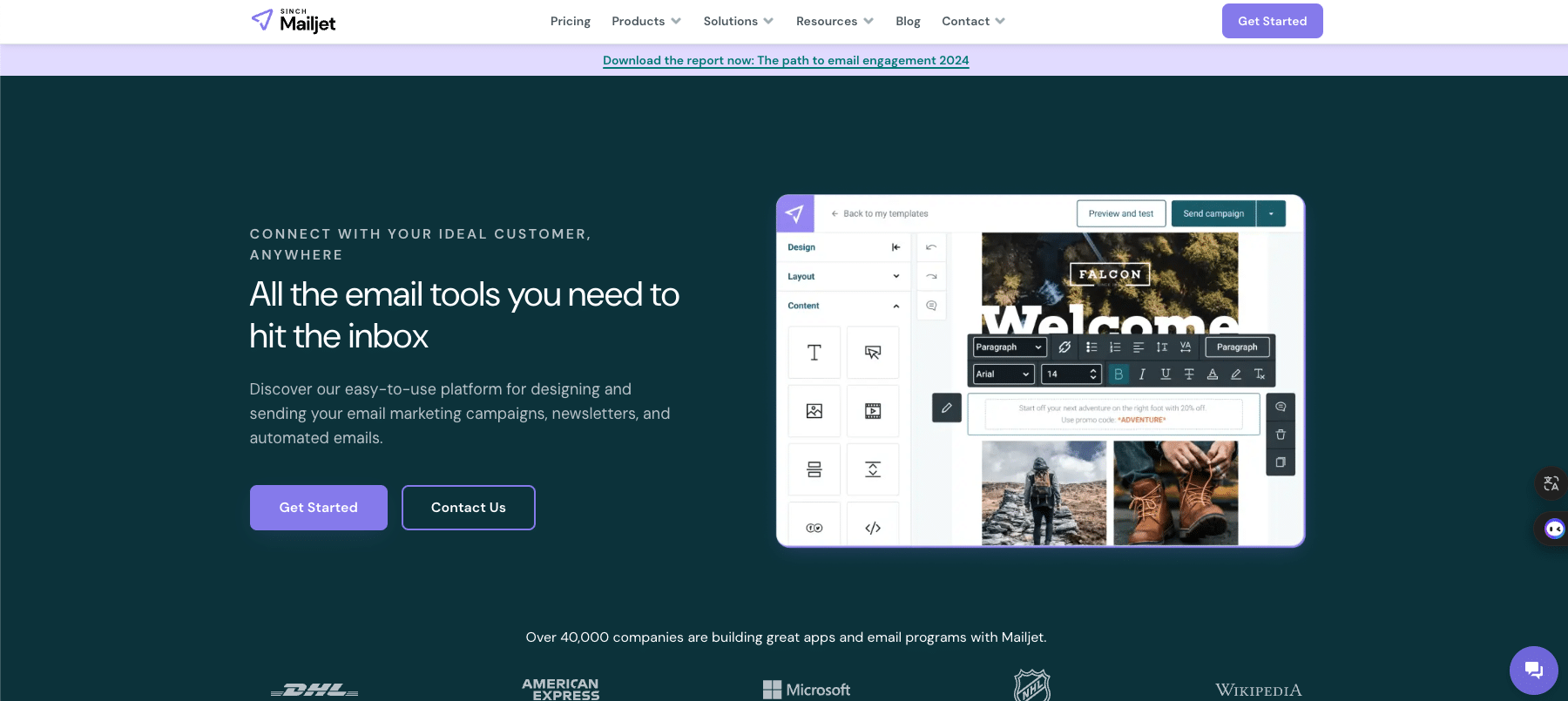Click the letter spacing VA icon
The height and width of the screenshot is (701, 1568).
[1186, 347]
